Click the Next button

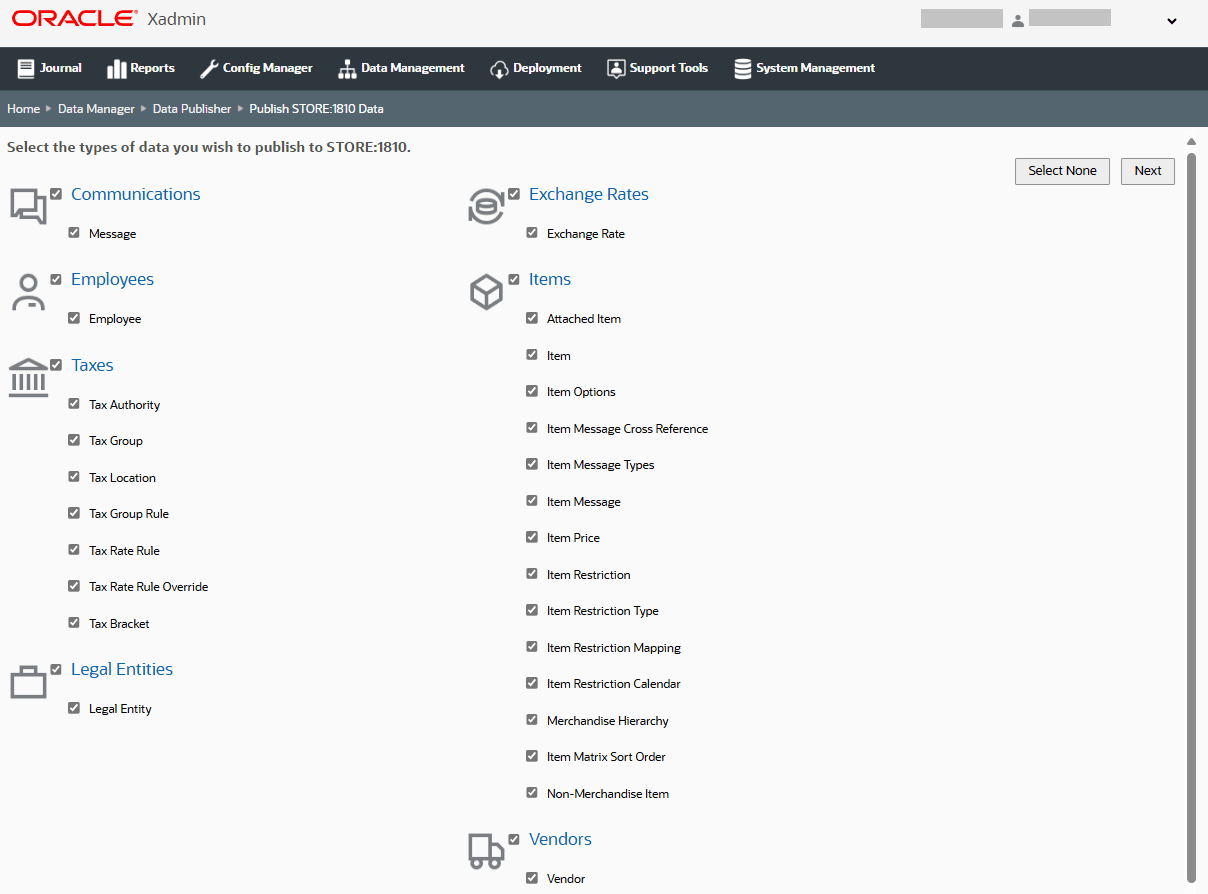pos(1147,171)
